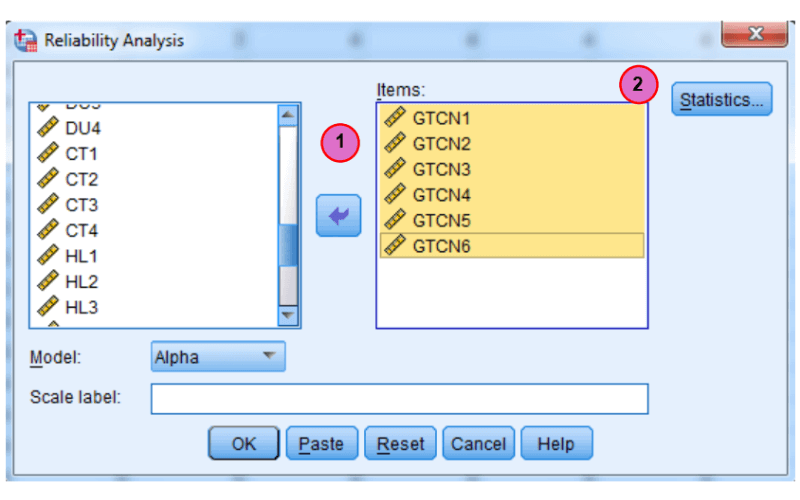This screenshot has width=800, height=500.
Task: Select HL3 in the variable list
Action: pos(81,307)
